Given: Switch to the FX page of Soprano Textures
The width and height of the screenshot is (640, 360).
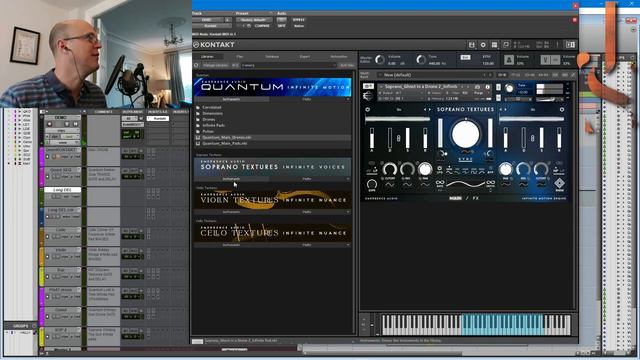Looking at the screenshot, I should coord(476,198).
